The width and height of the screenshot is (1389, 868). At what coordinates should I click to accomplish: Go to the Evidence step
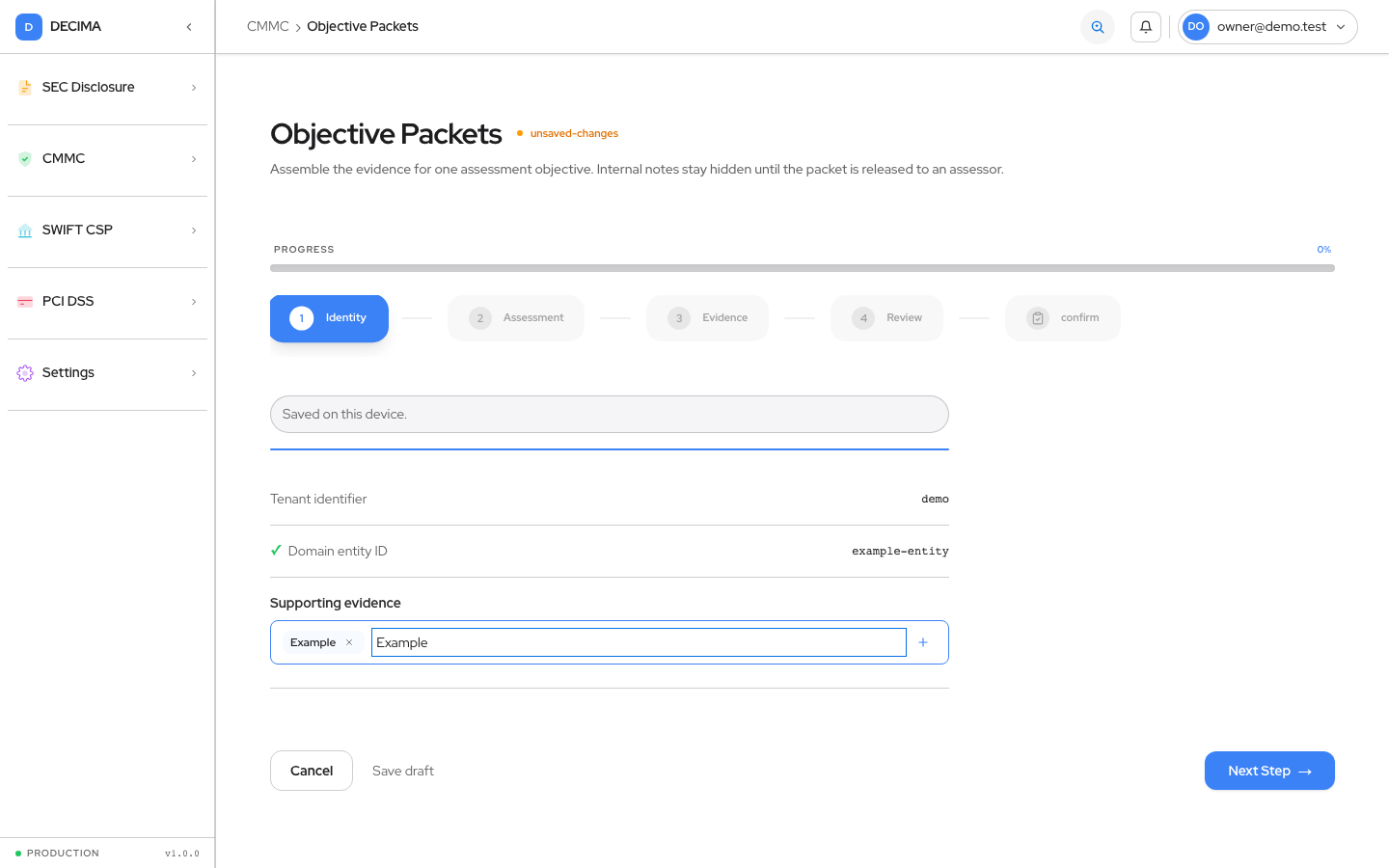coord(707,318)
